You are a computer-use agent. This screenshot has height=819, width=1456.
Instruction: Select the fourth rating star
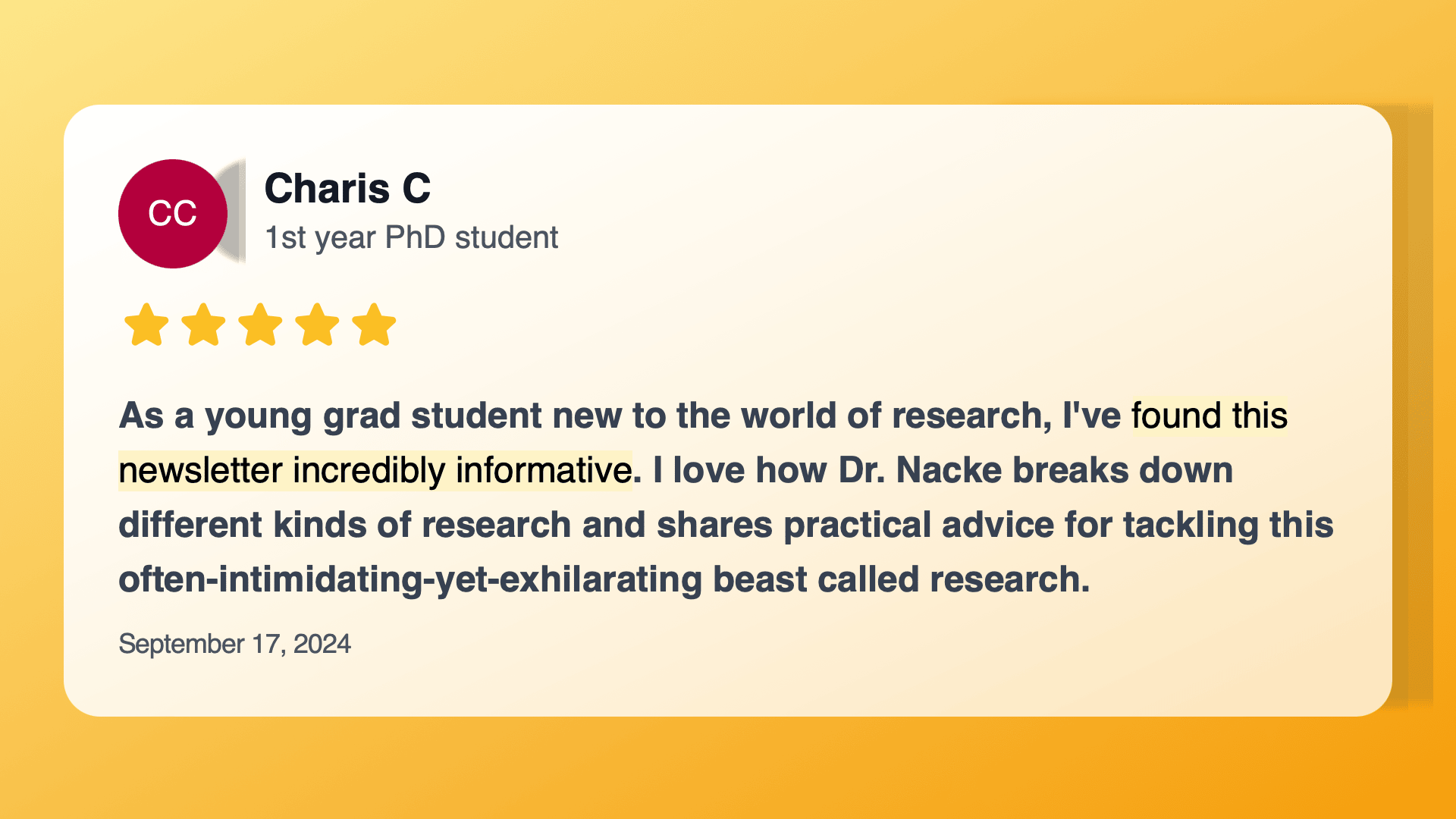coord(317,325)
